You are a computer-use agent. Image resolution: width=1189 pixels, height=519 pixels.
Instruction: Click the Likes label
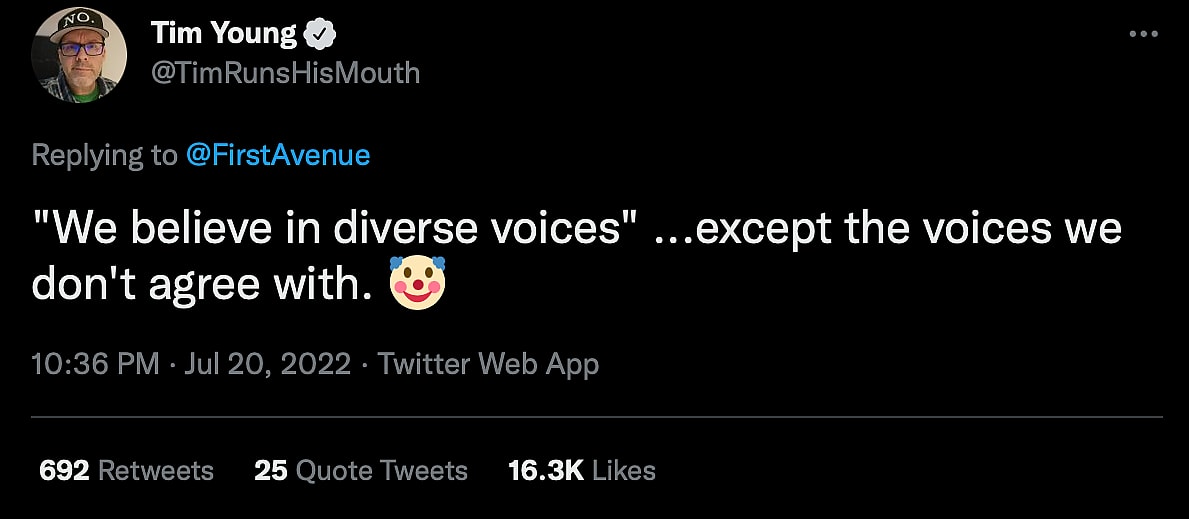(624, 471)
